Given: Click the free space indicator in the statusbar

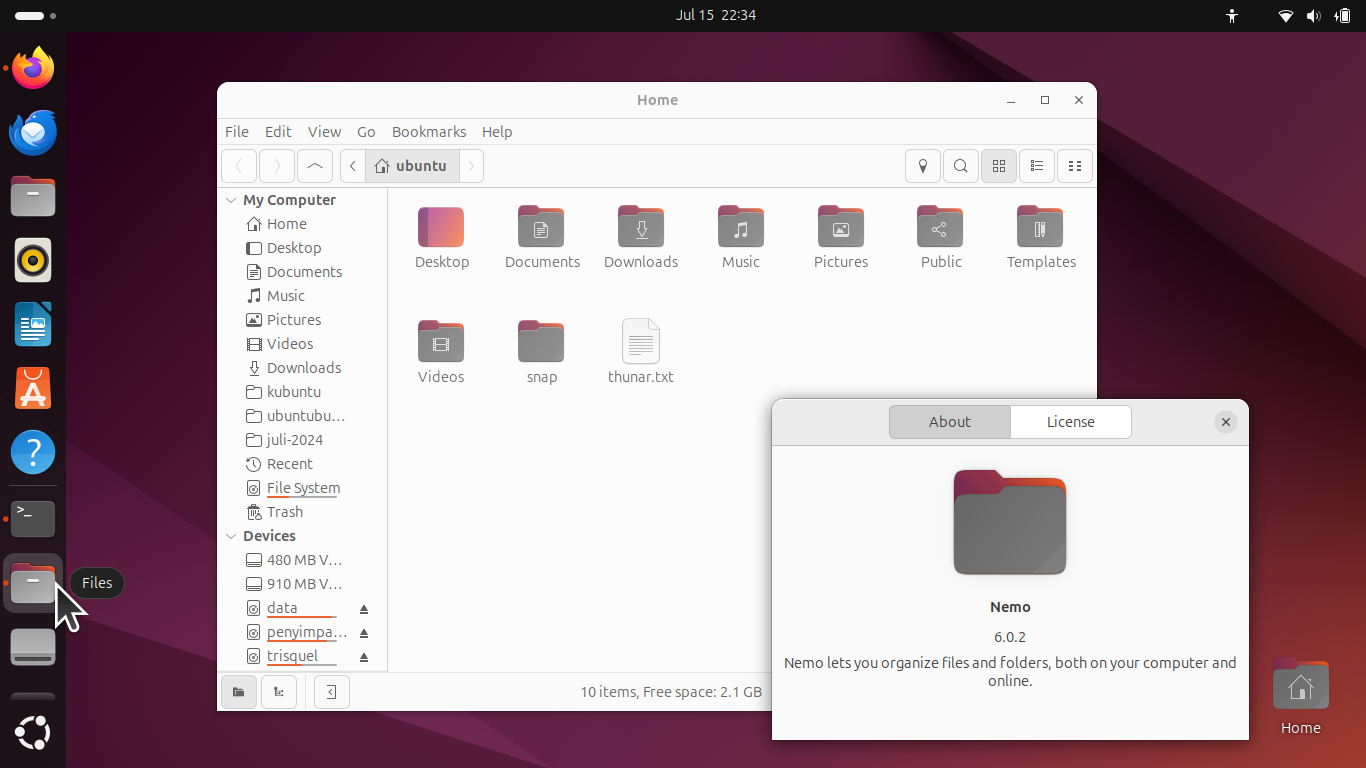Looking at the screenshot, I should 670,691.
